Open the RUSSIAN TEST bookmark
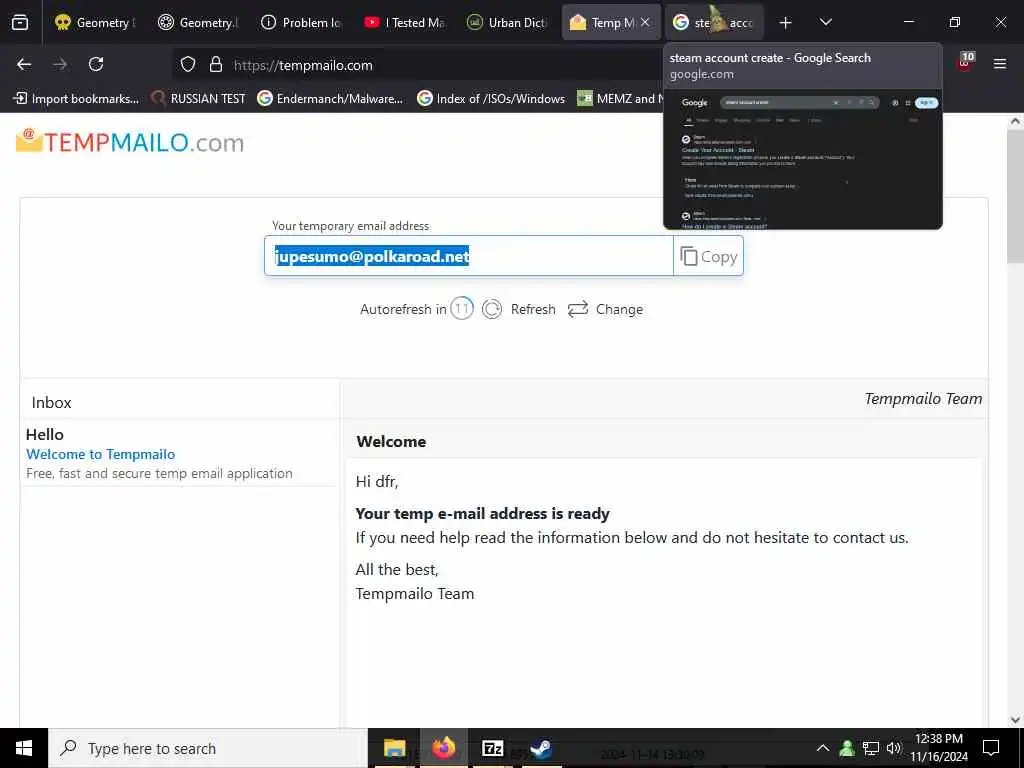Viewport: 1024px width, 768px height. click(198, 99)
